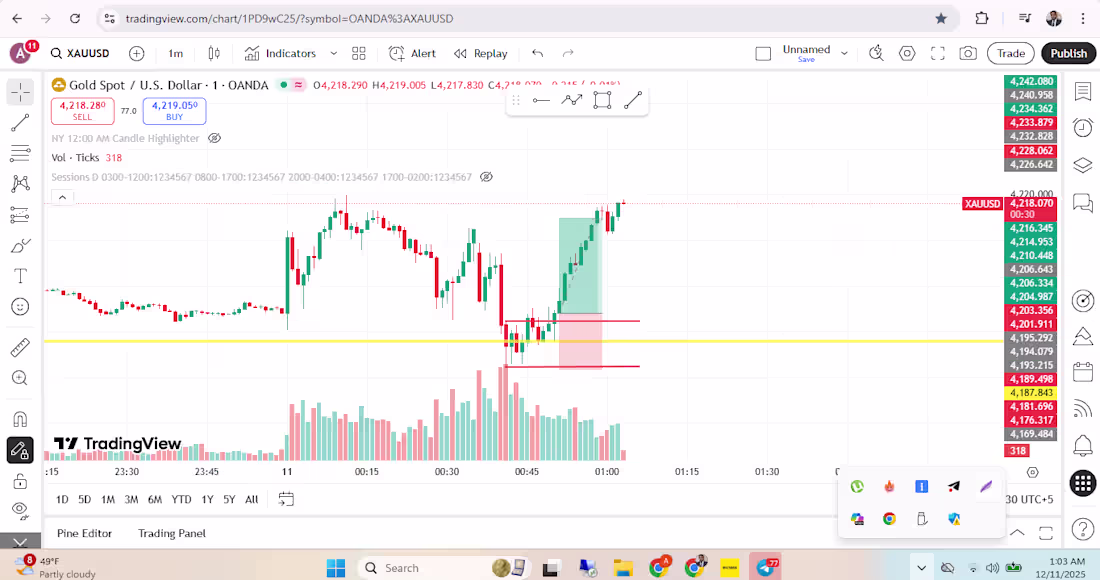The image size is (1100, 580).
Task: Toggle visibility of NY 12:00 AM Candle Highlighter
Action: pos(213,138)
